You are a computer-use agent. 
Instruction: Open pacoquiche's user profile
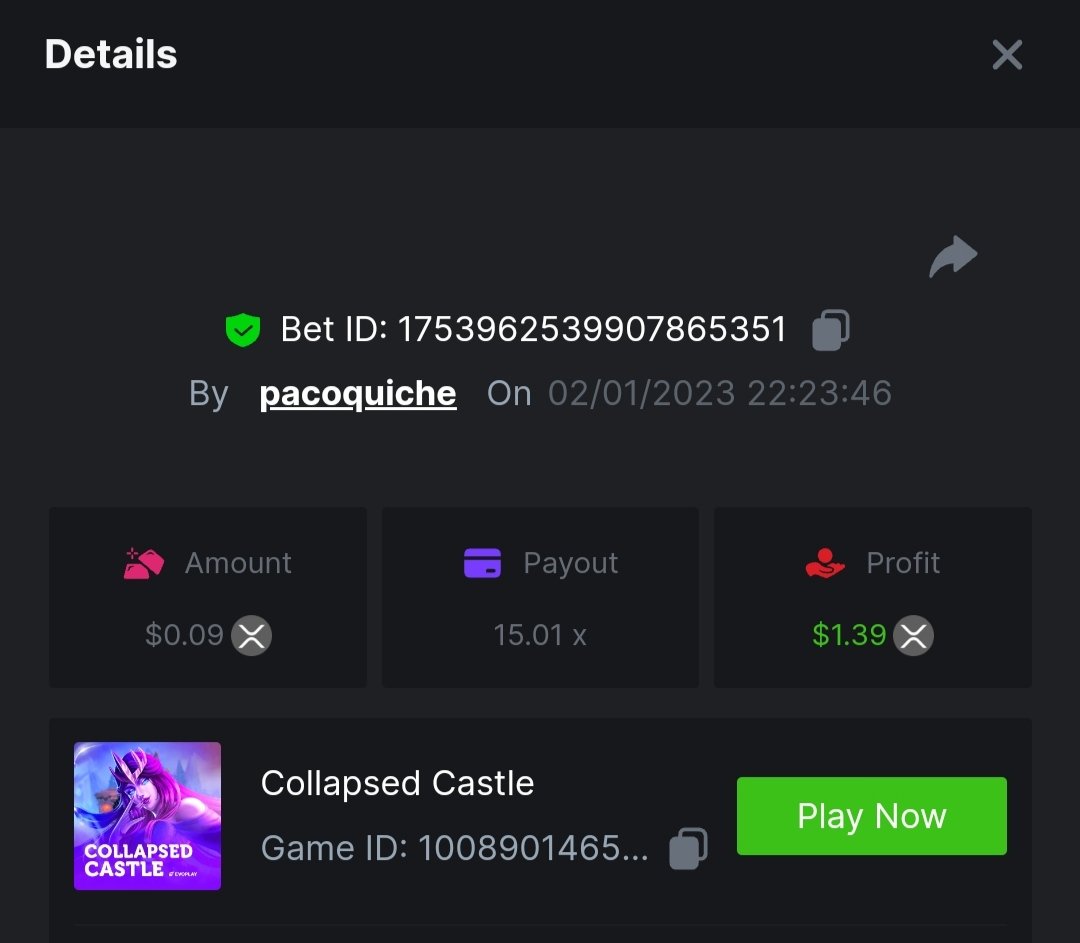click(358, 394)
